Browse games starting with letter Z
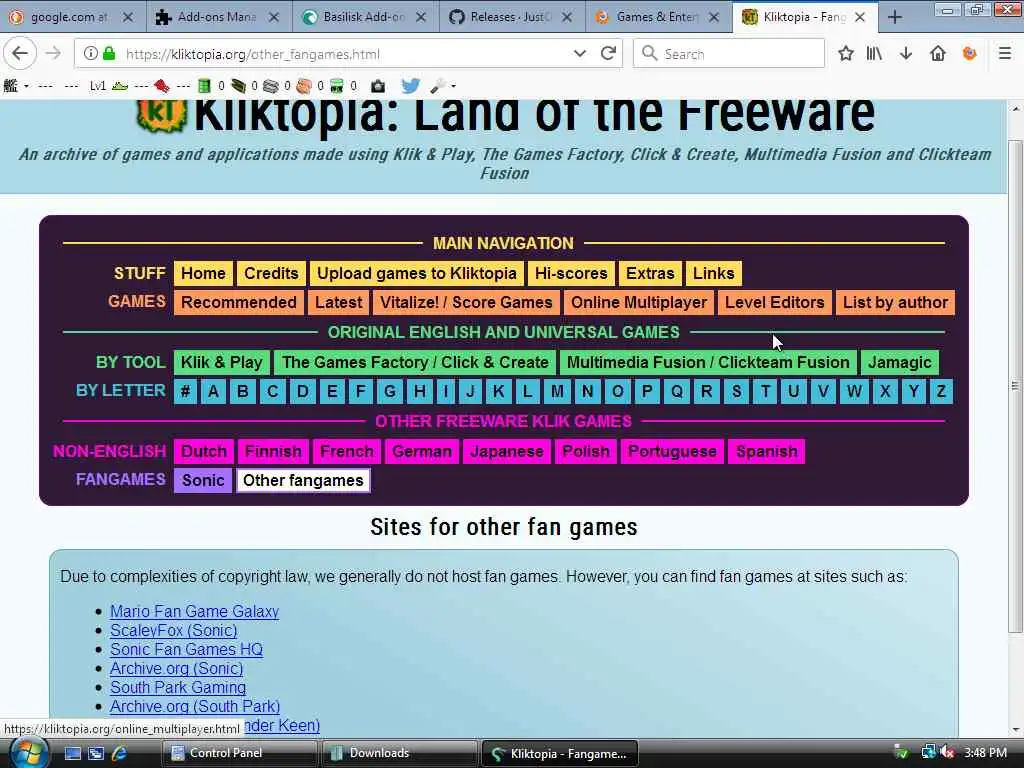The height and width of the screenshot is (768, 1024). (940, 391)
